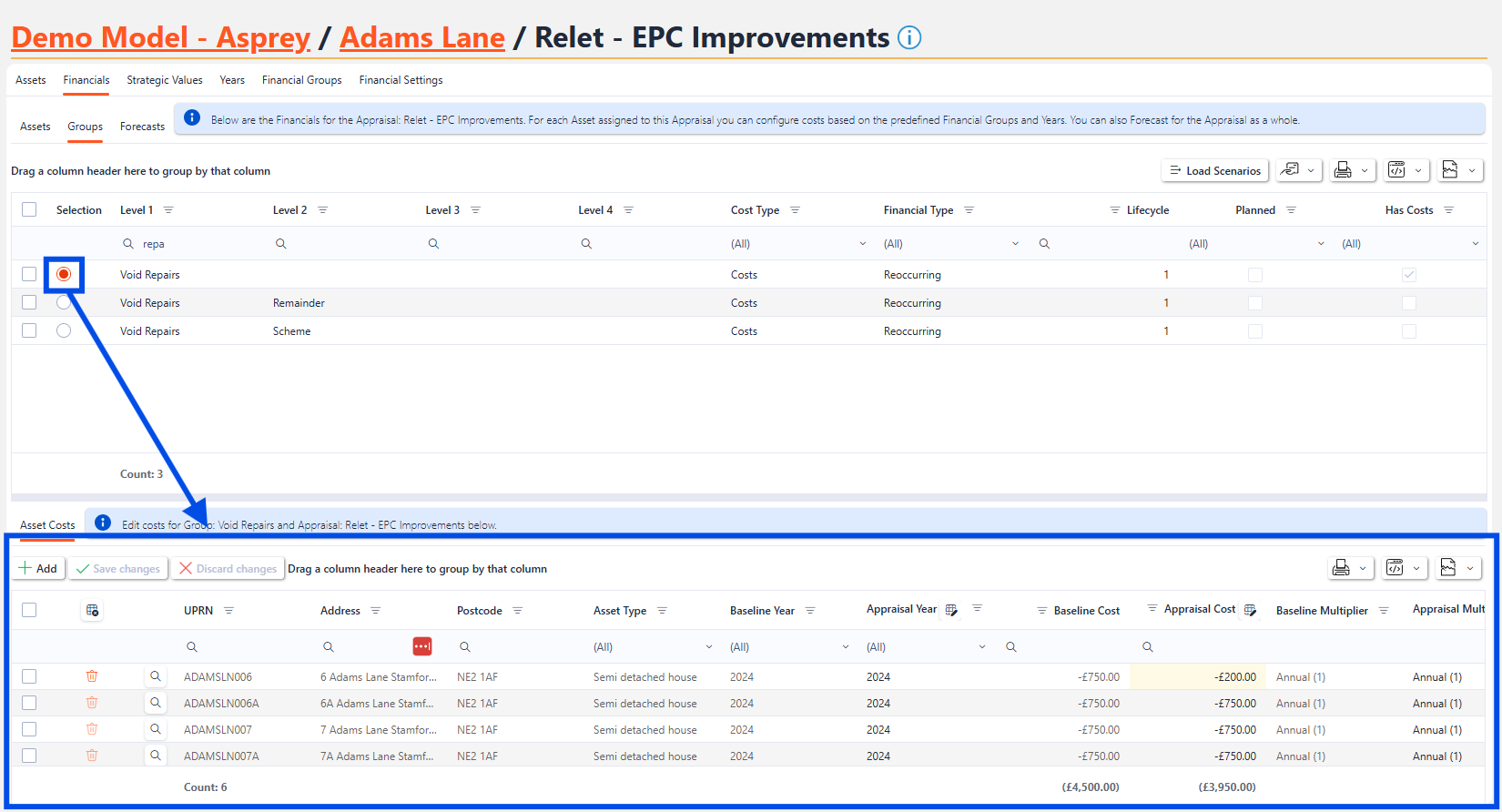Open details magnifier for ADAMSLN007
The width and height of the screenshot is (1502, 812).
point(156,729)
